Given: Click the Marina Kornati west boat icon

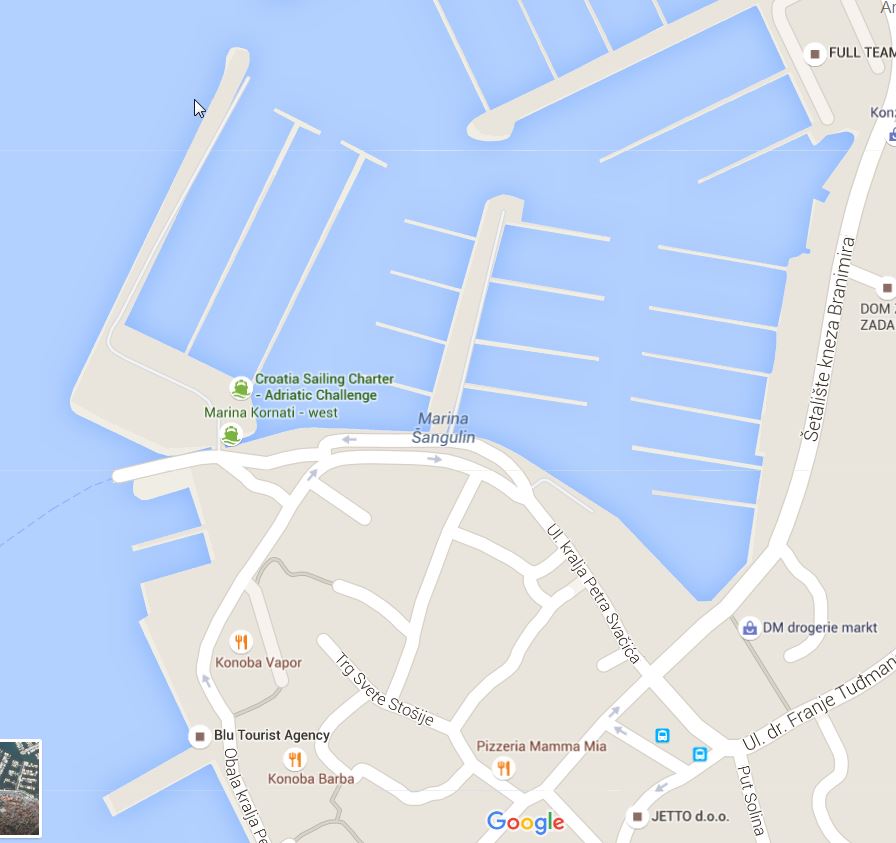Looking at the screenshot, I should [x=231, y=436].
